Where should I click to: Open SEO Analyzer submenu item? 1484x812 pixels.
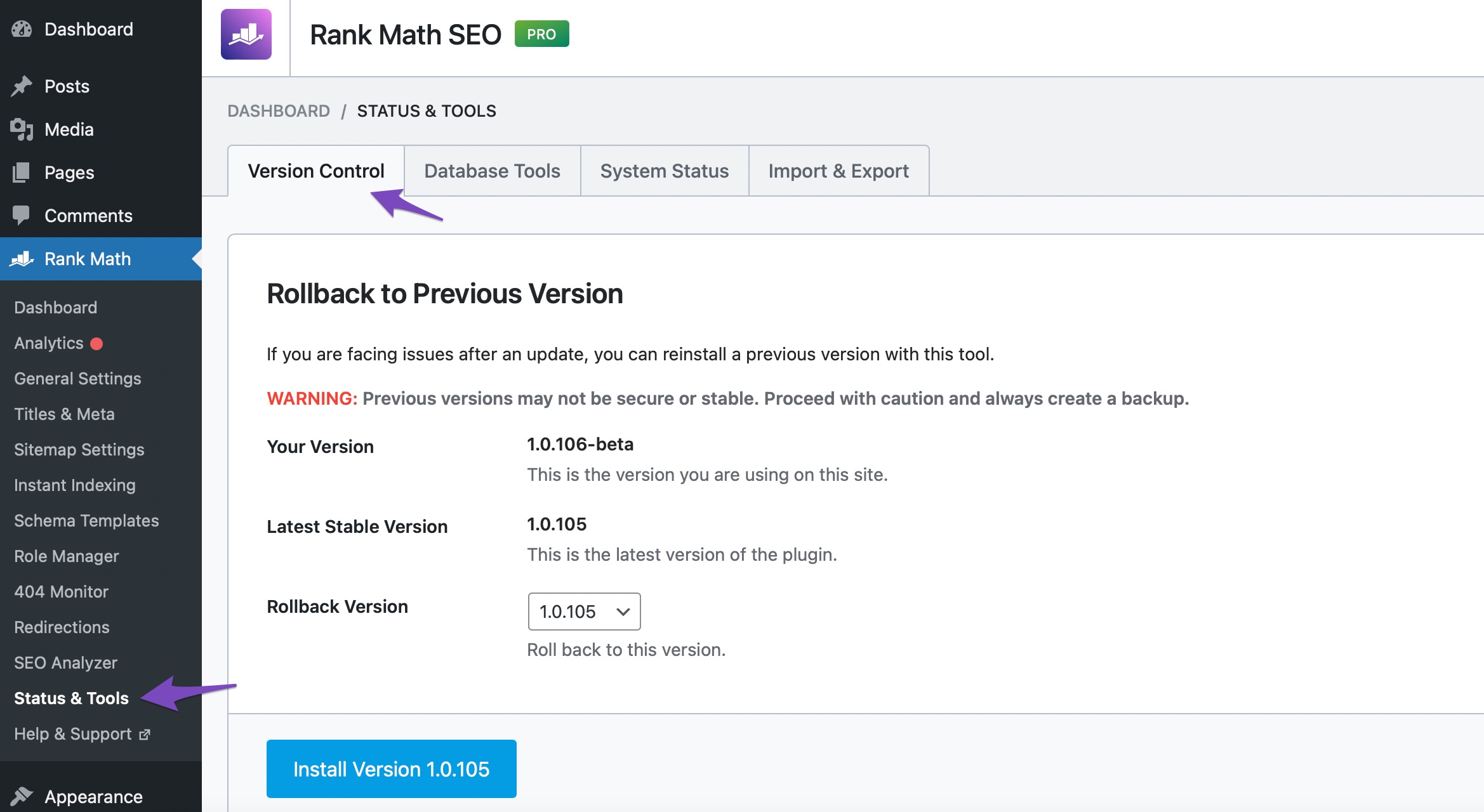point(65,663)
